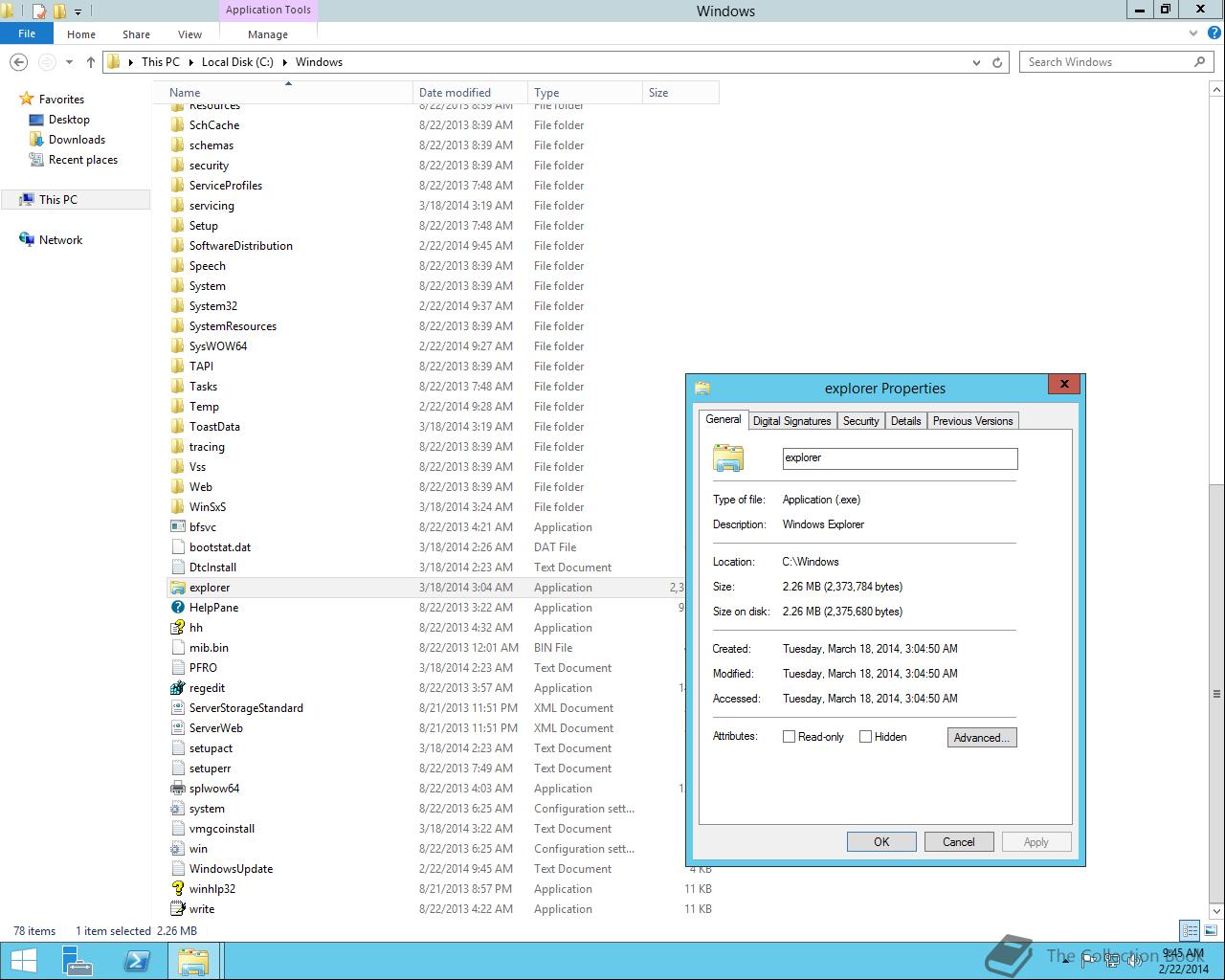This screenshot has width=1225, height=980.
Task: Select the splwow64 printer application icon
Action: (177, 789)
